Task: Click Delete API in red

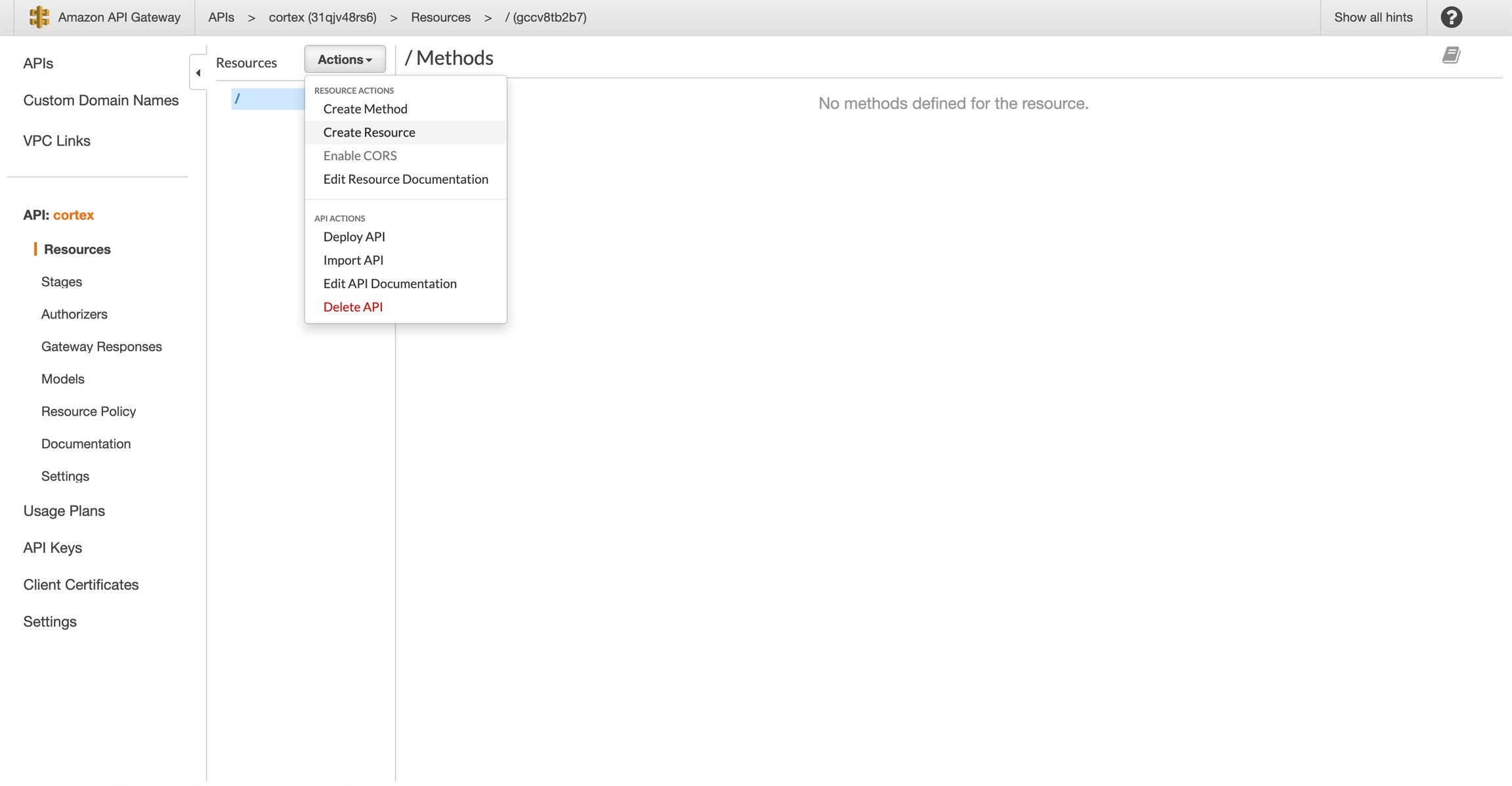Action: click(352, 307)
